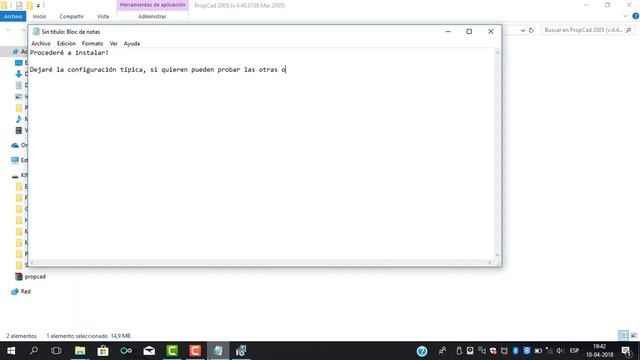The height and width of the screenshot is (360, 640).
Task: Click the volume speaker tray icon
Action: coord(560,351)
